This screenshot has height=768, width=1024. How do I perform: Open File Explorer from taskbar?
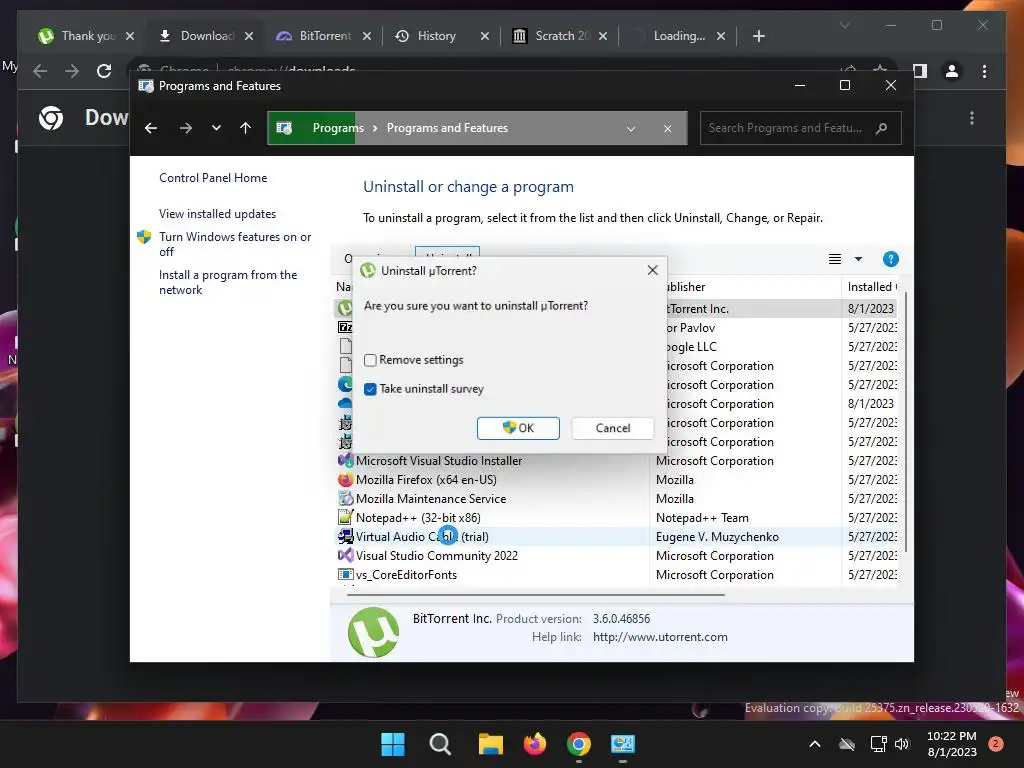tap(490, 744)
